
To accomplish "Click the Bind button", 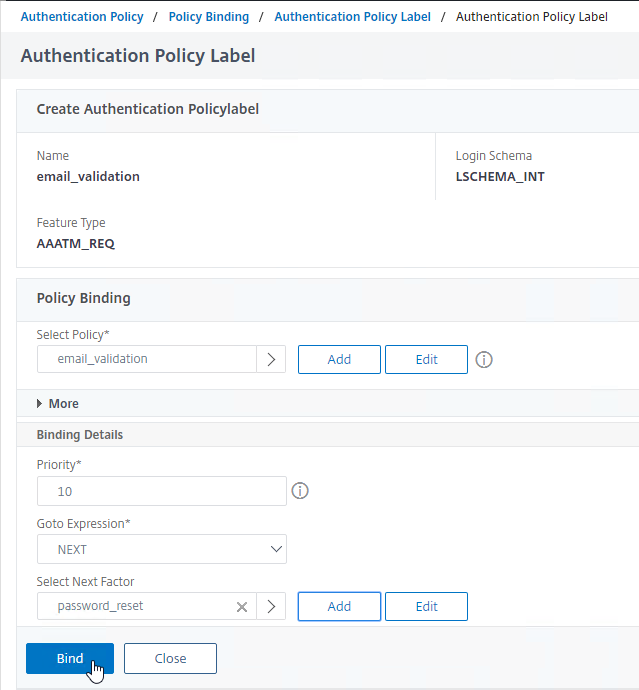I will [70, 658].
